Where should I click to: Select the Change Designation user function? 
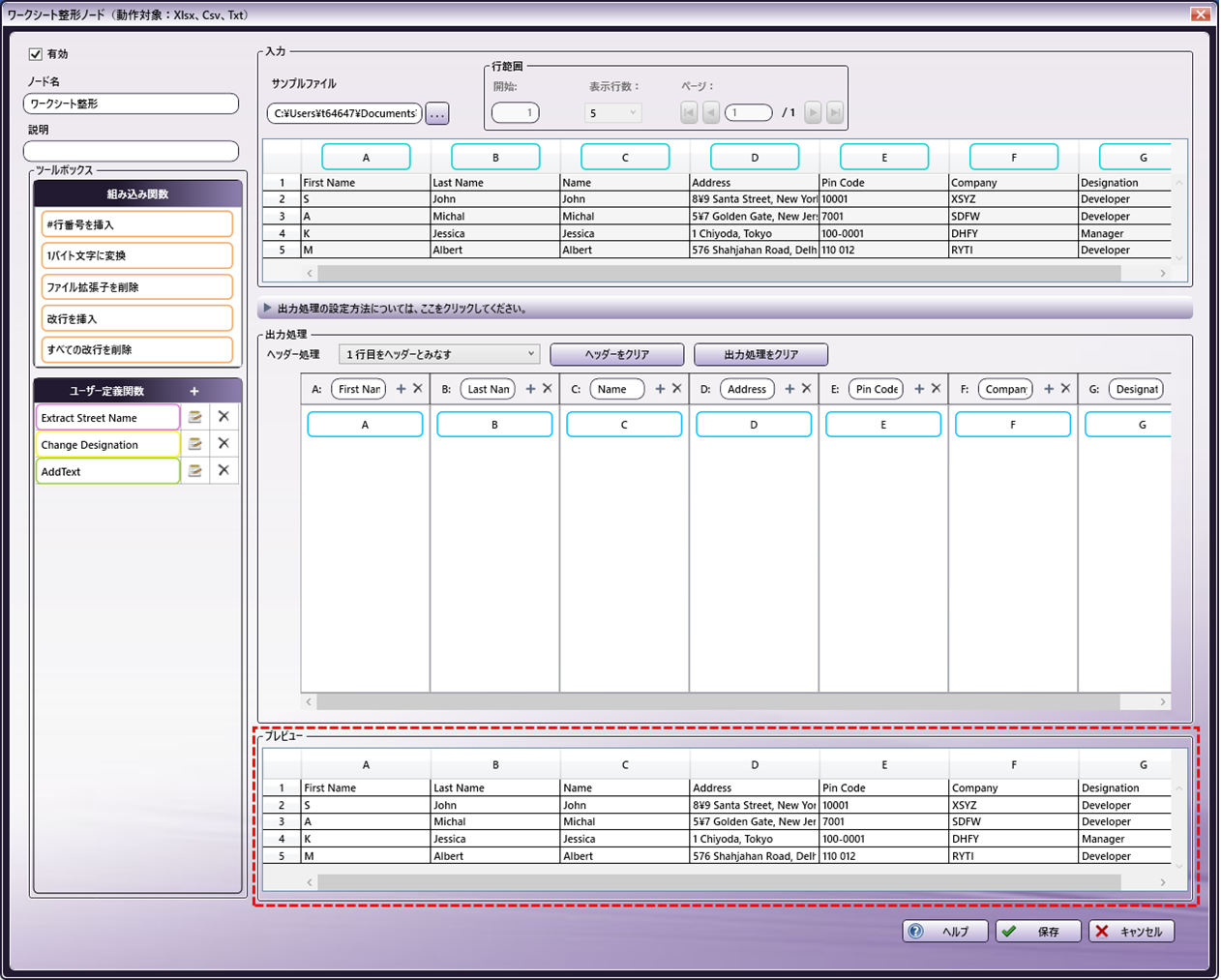(107, 444)
